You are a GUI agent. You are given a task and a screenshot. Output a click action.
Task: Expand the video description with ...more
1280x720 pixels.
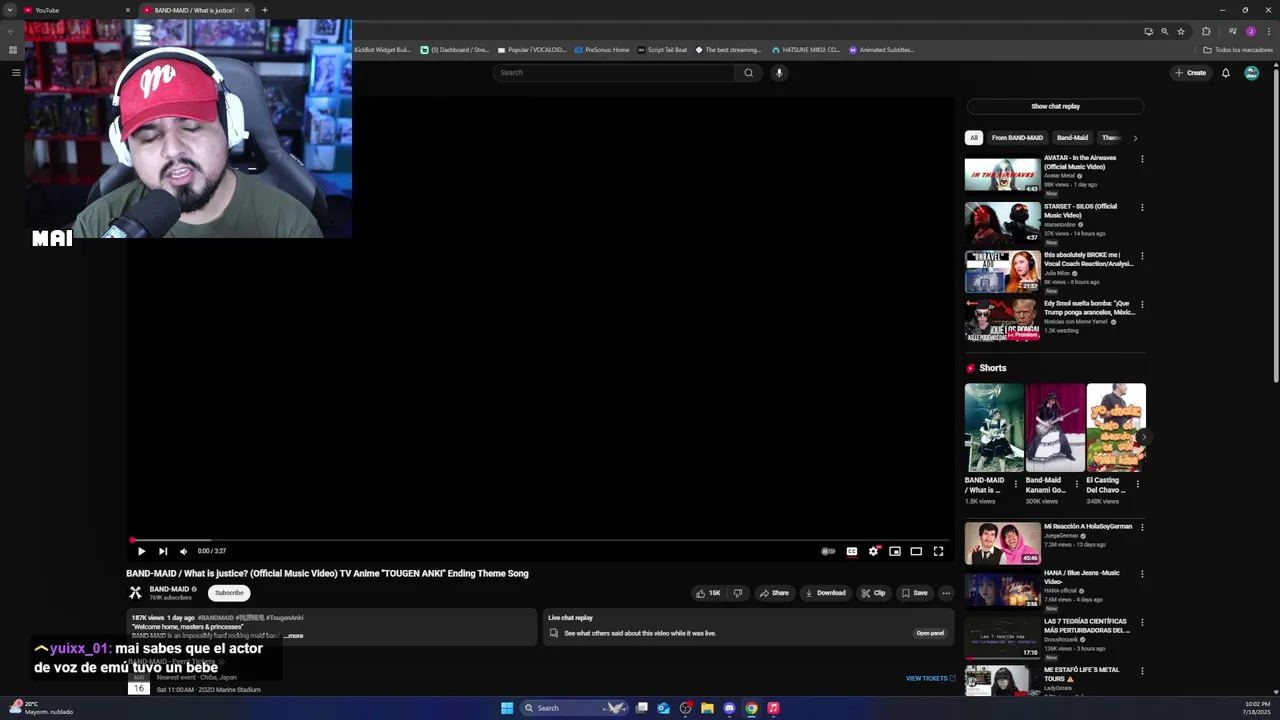[294, 636]
